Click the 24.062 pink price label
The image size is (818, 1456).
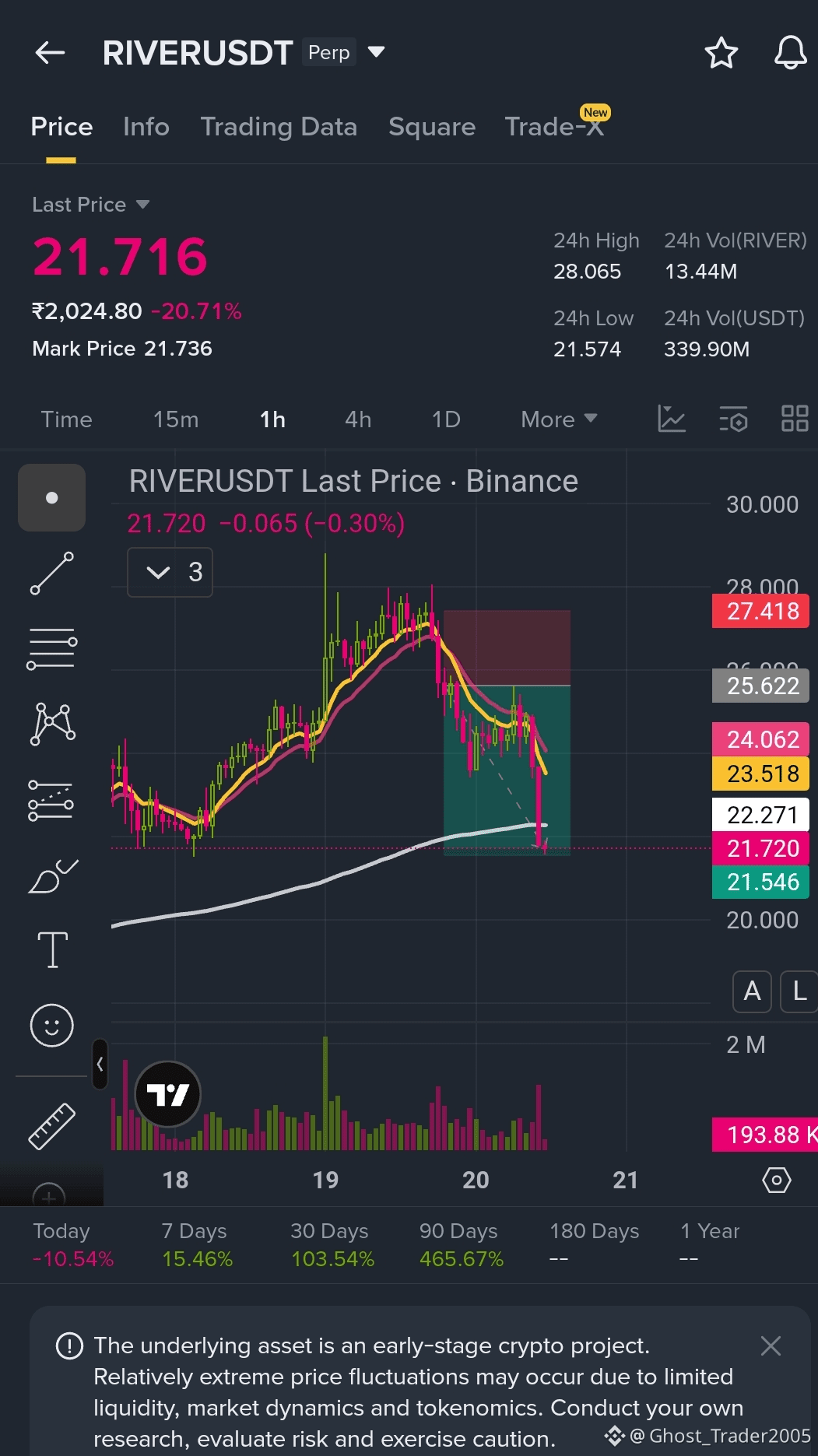[x=761, y=739]
